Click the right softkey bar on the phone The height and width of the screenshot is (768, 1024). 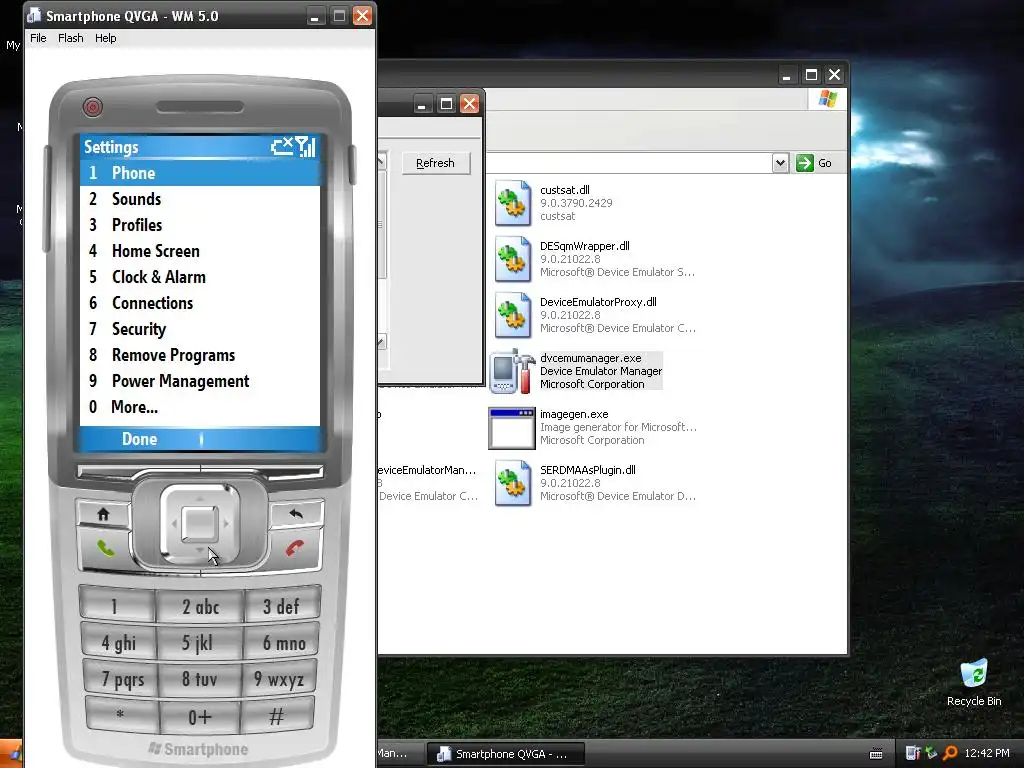[x=262, y=472]
